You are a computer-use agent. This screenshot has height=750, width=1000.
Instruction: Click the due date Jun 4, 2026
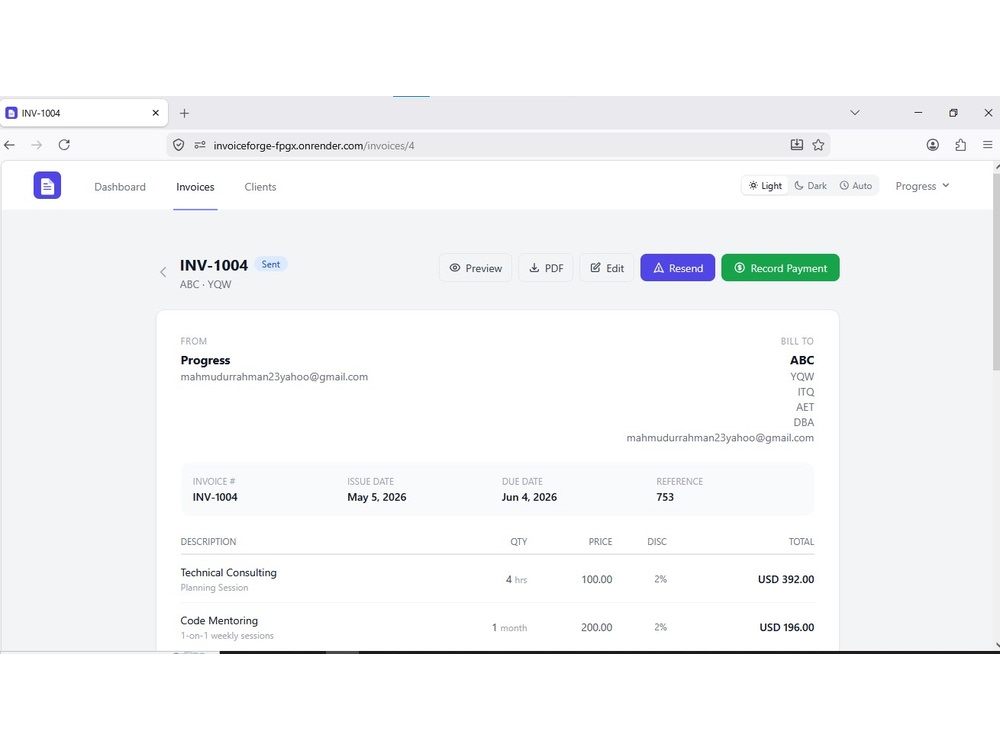(529, 497)
